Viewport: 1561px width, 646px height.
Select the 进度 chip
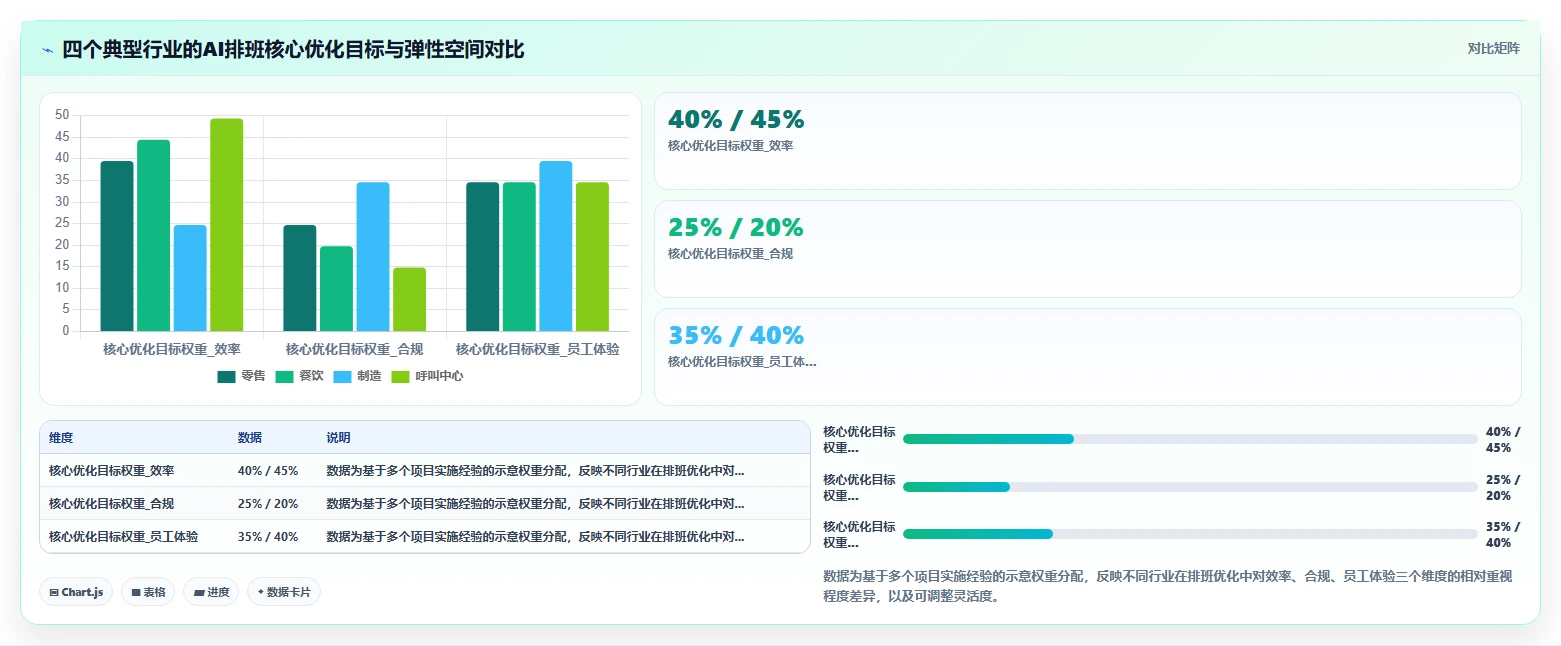(211, 592)
